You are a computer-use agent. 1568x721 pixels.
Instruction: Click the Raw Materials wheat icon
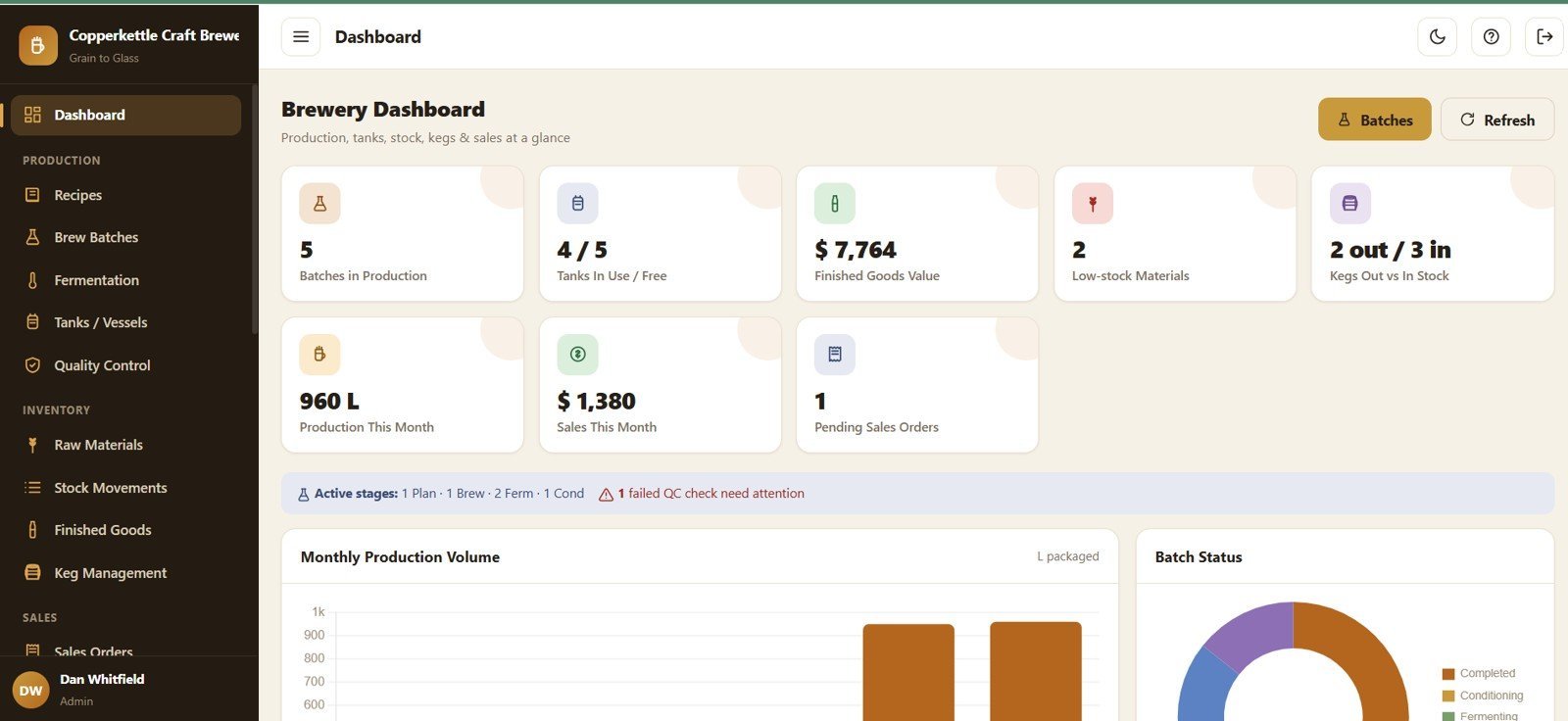(32, 445)
